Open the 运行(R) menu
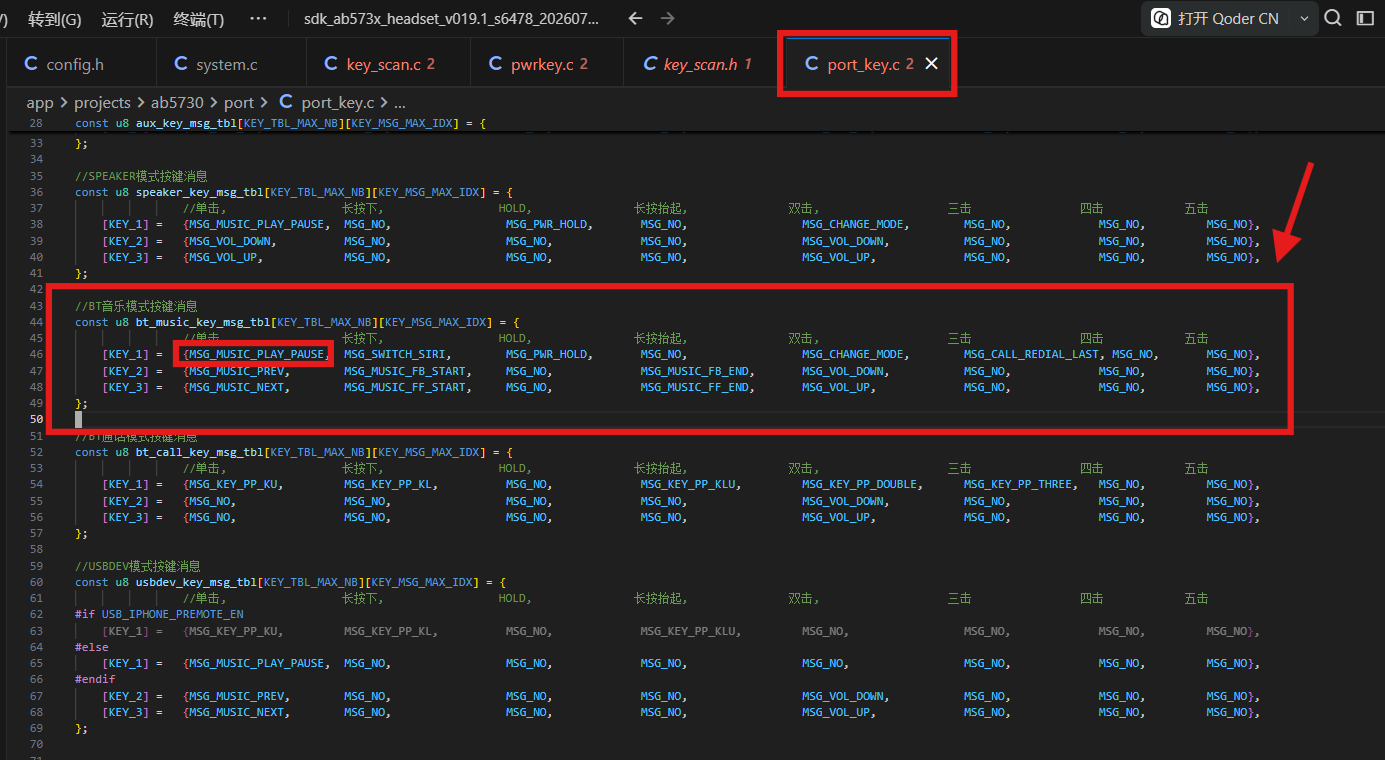1385x760 pixels. coord(128,19)
